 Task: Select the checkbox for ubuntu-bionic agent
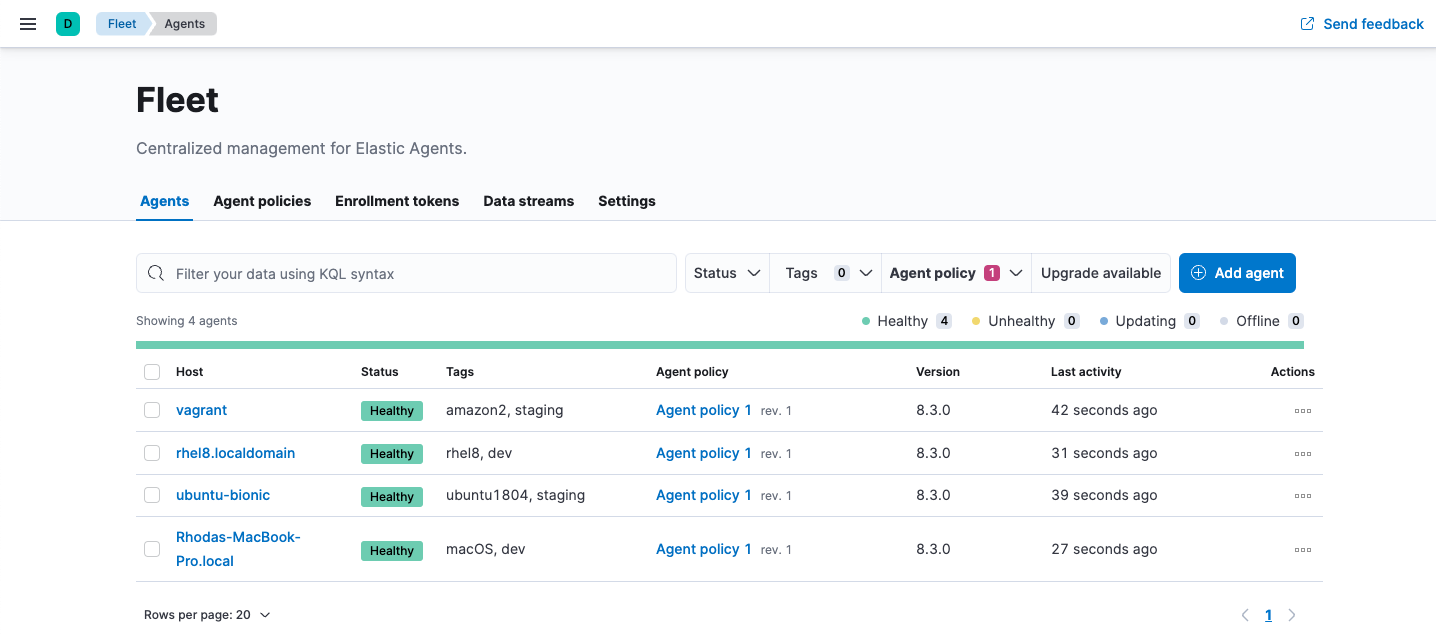[152, 495]
